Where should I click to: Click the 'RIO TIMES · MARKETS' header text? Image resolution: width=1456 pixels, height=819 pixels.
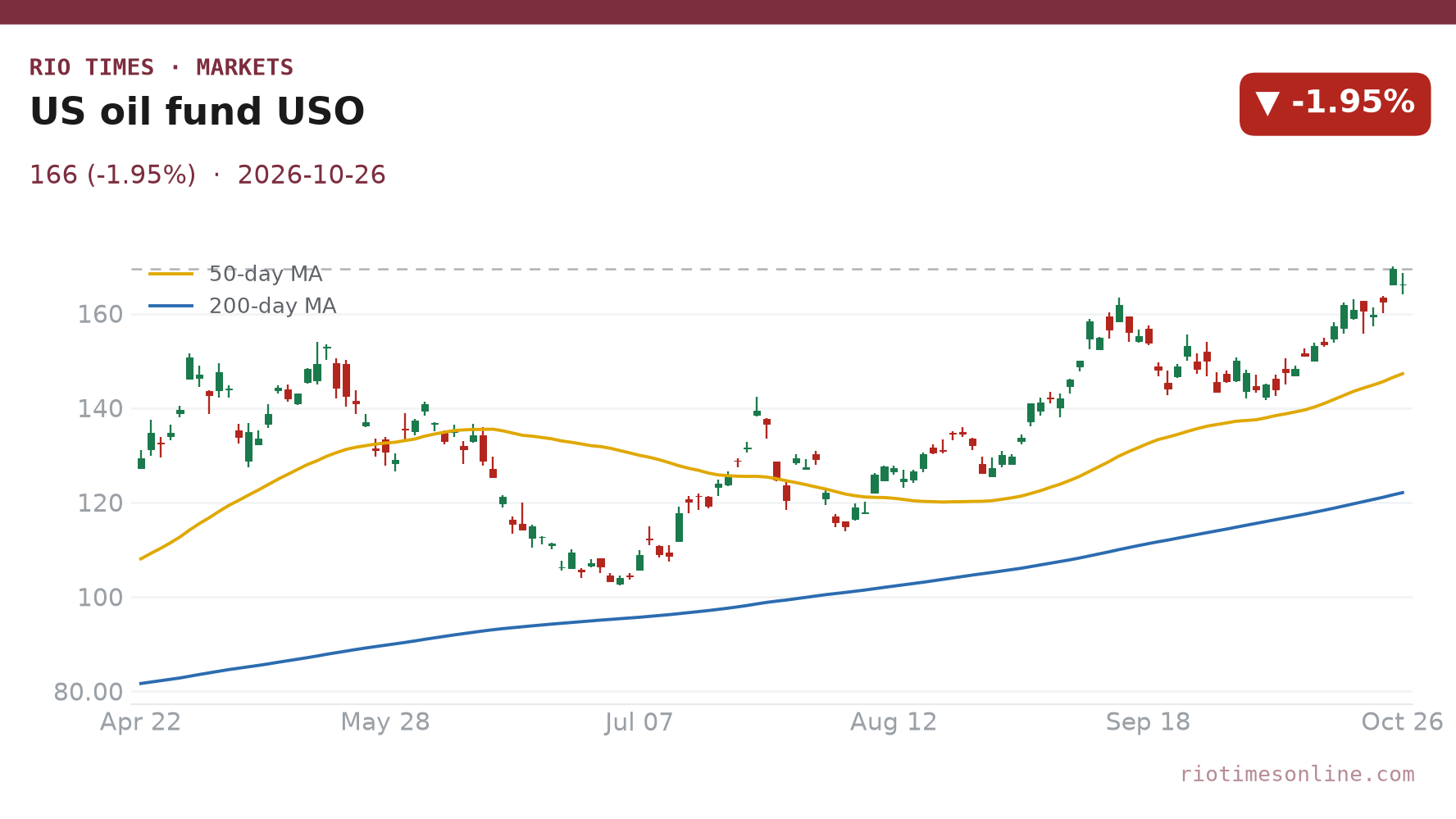pos(162,67)
